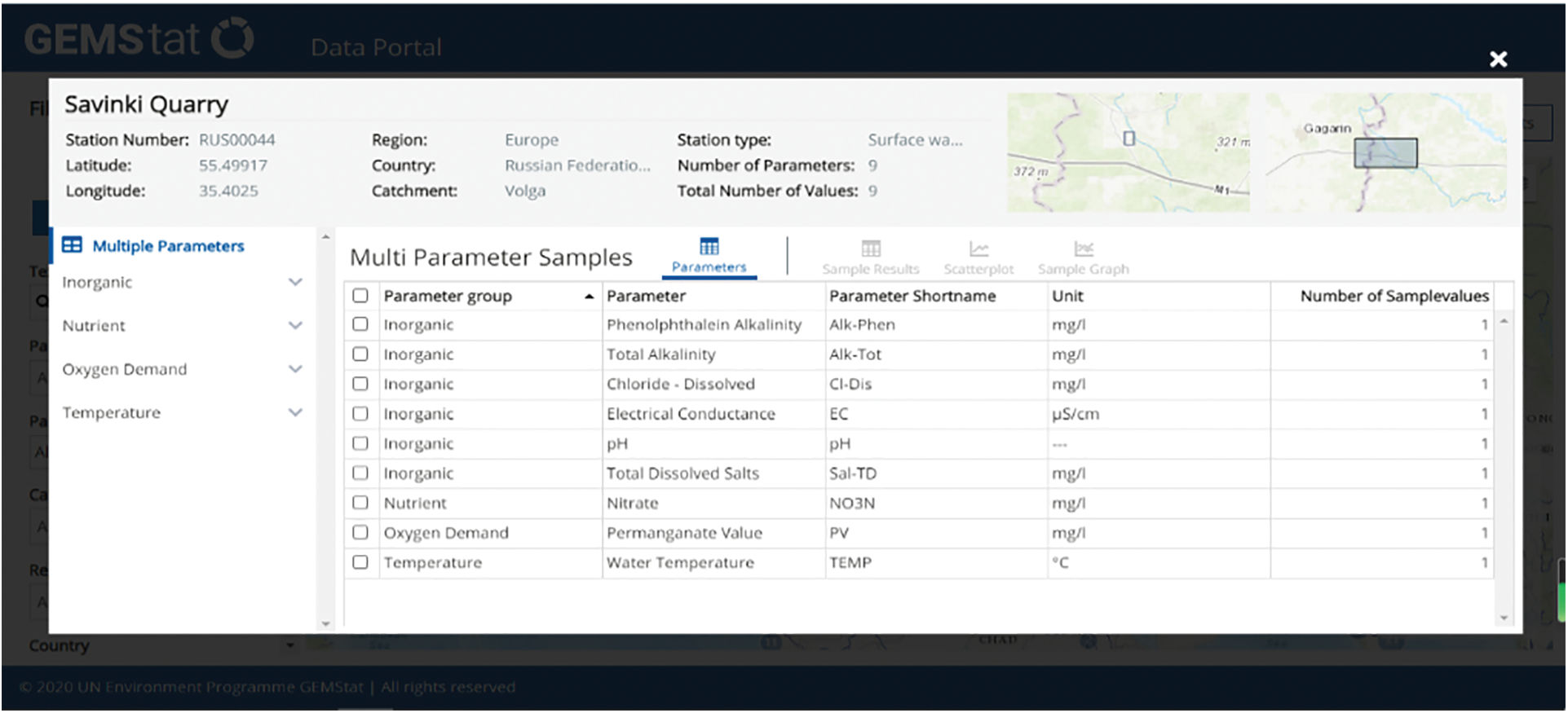Click the Multiple Parameters grid icon
Viewport: 1568px width, 713px height.
pyautogui.click(x=72, y=245)
